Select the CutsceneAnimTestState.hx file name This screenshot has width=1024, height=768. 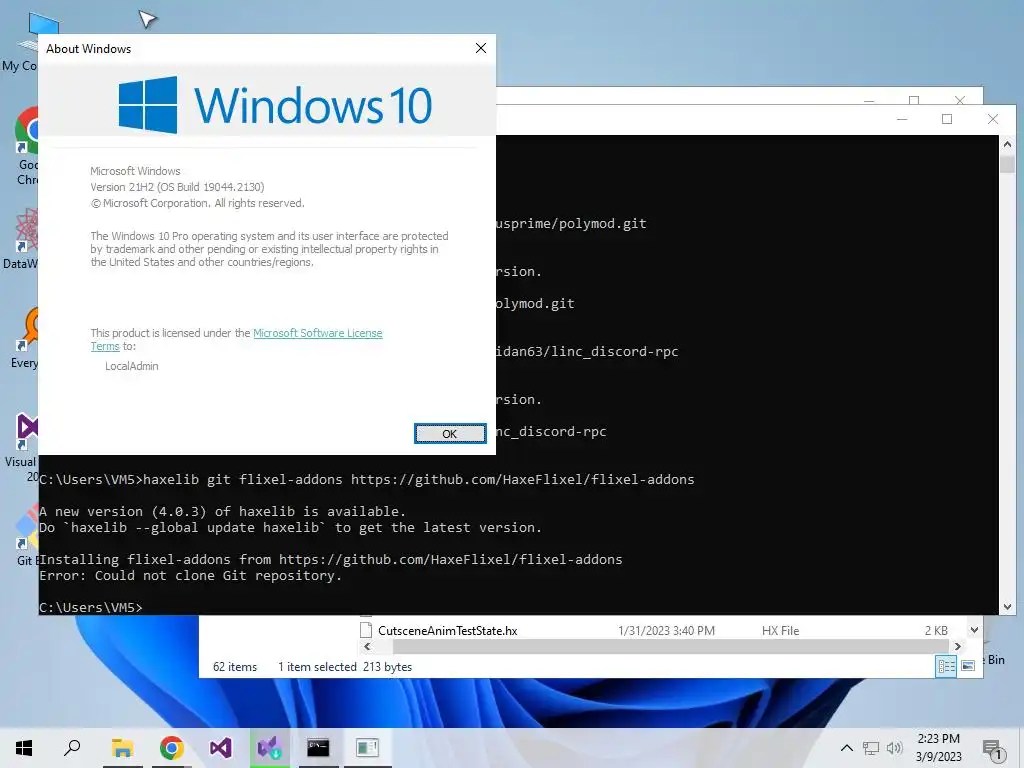pyautogui.click(x=447, y=631)
